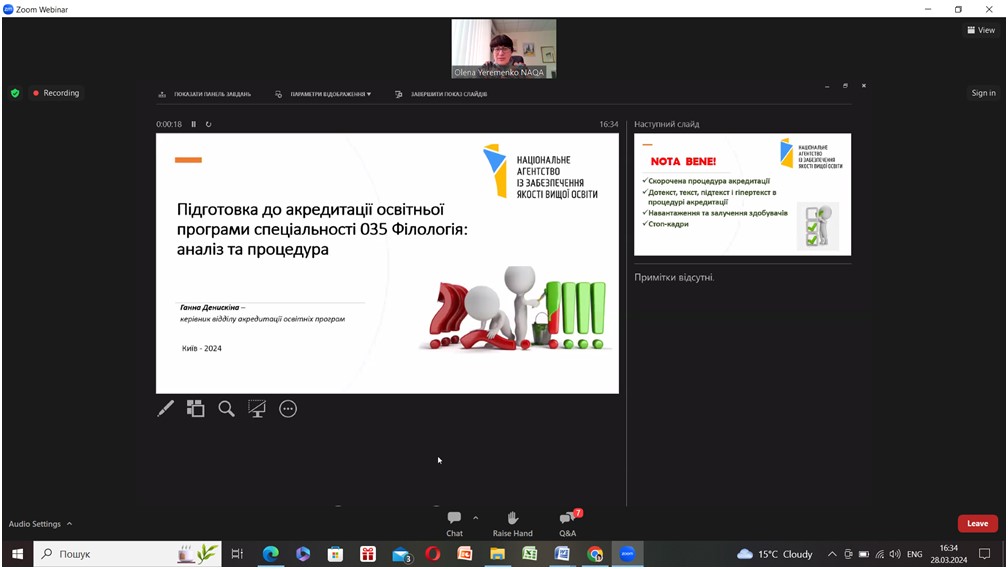Click the green encryption shield icon
Viewport: 1008px width, 569px height.
click(x=15, y=93)
